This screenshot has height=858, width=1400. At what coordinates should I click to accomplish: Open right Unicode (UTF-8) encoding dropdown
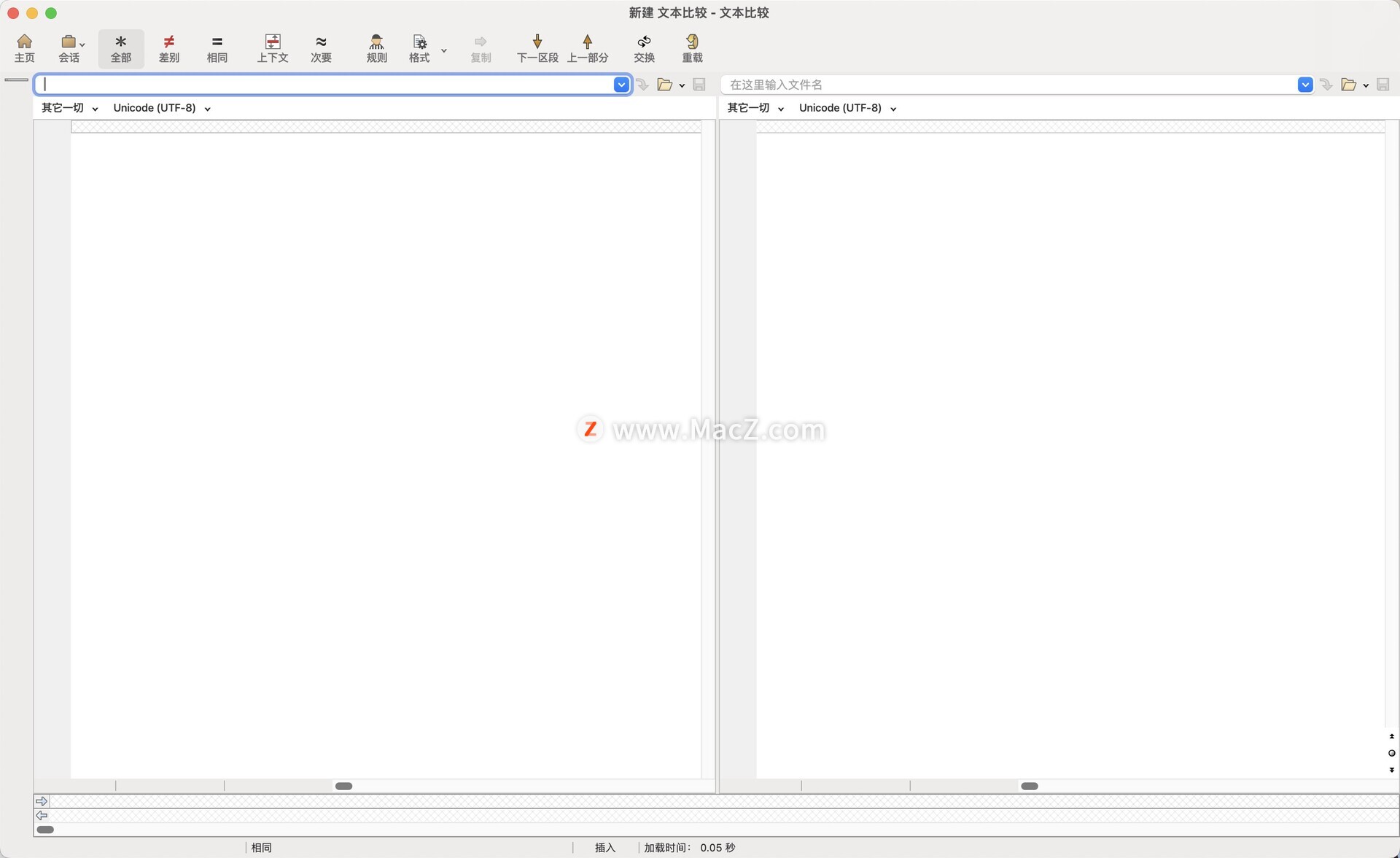pyautogui.click(x=847, y=108)
